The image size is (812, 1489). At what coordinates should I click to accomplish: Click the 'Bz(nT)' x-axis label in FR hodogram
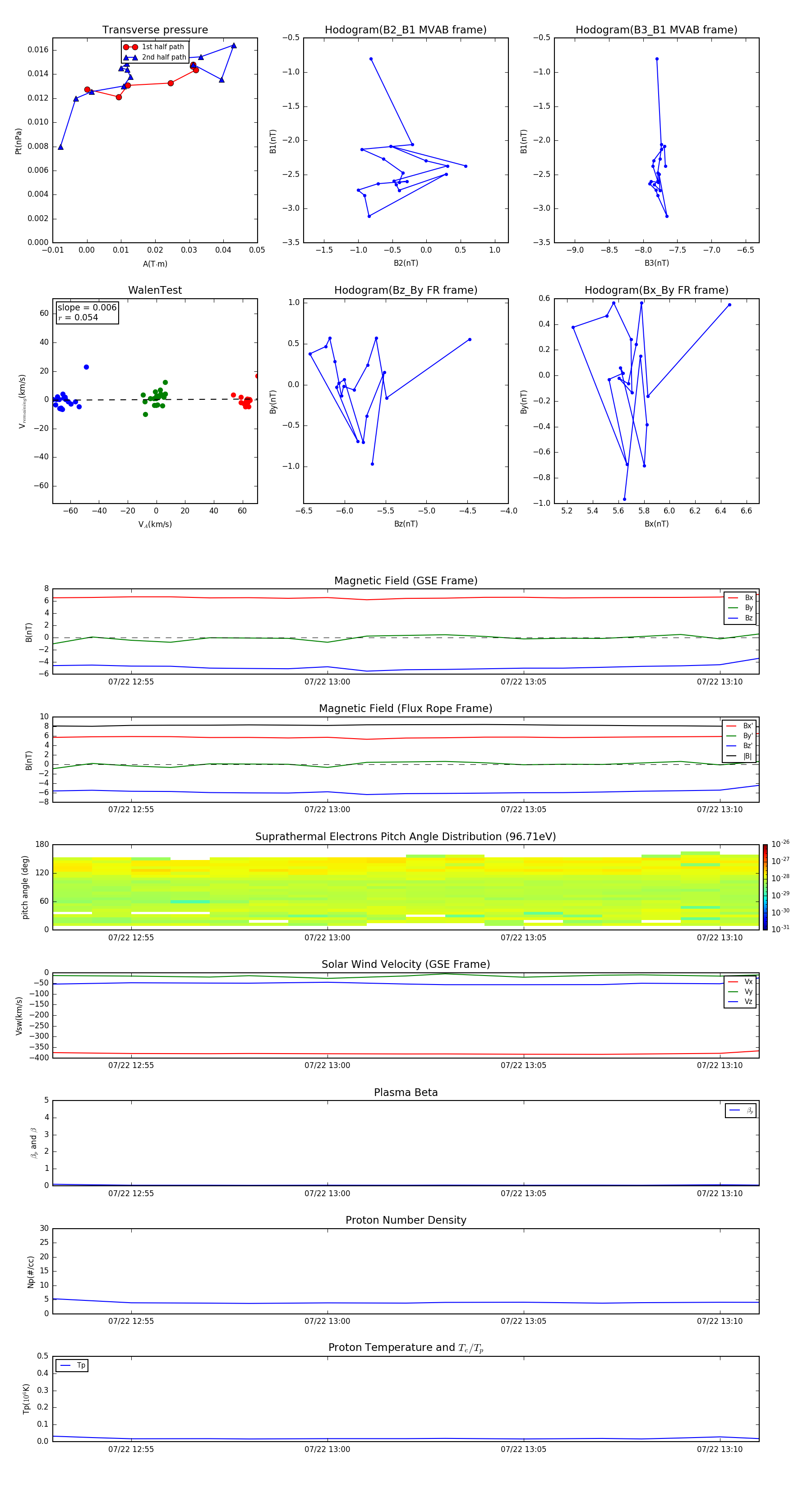(406, 524)
